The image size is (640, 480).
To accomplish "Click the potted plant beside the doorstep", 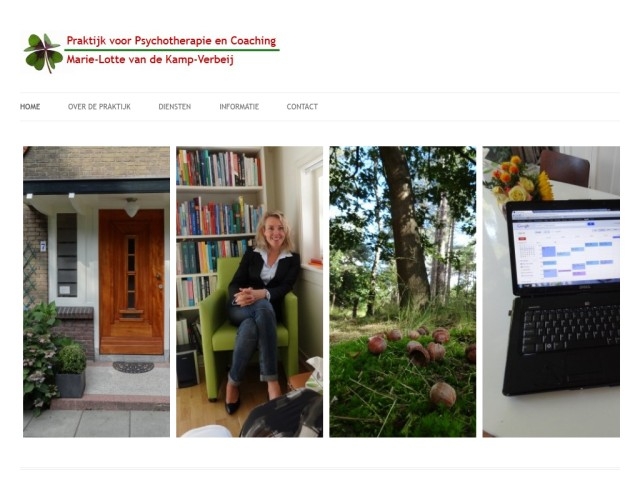I will click(71, 370).
